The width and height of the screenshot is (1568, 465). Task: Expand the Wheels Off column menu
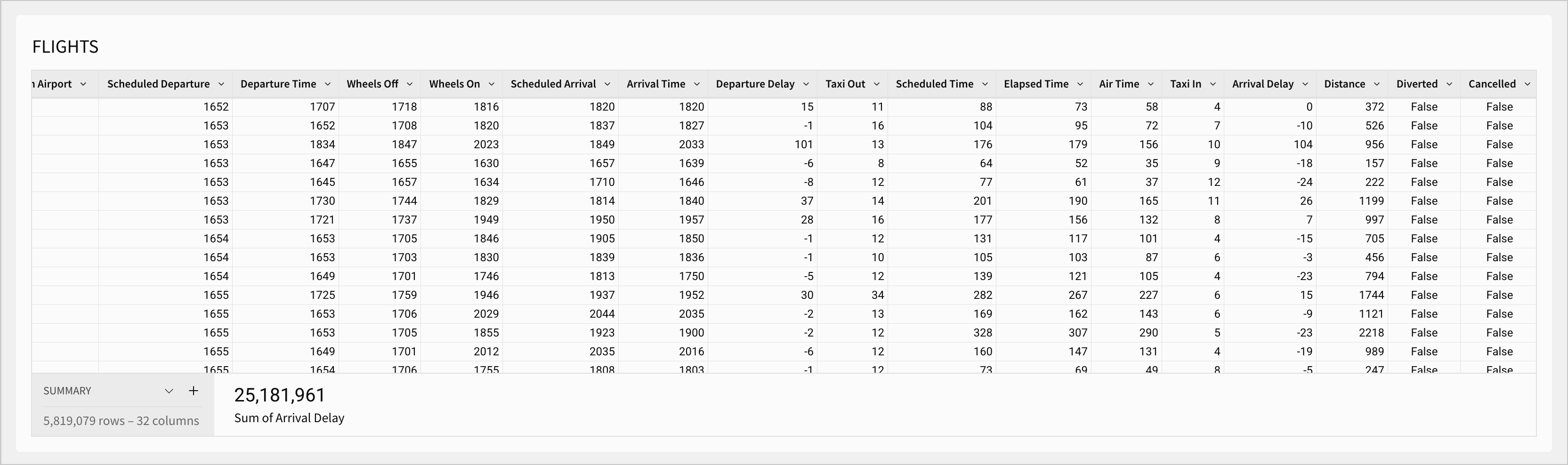[x=410, y=84]
